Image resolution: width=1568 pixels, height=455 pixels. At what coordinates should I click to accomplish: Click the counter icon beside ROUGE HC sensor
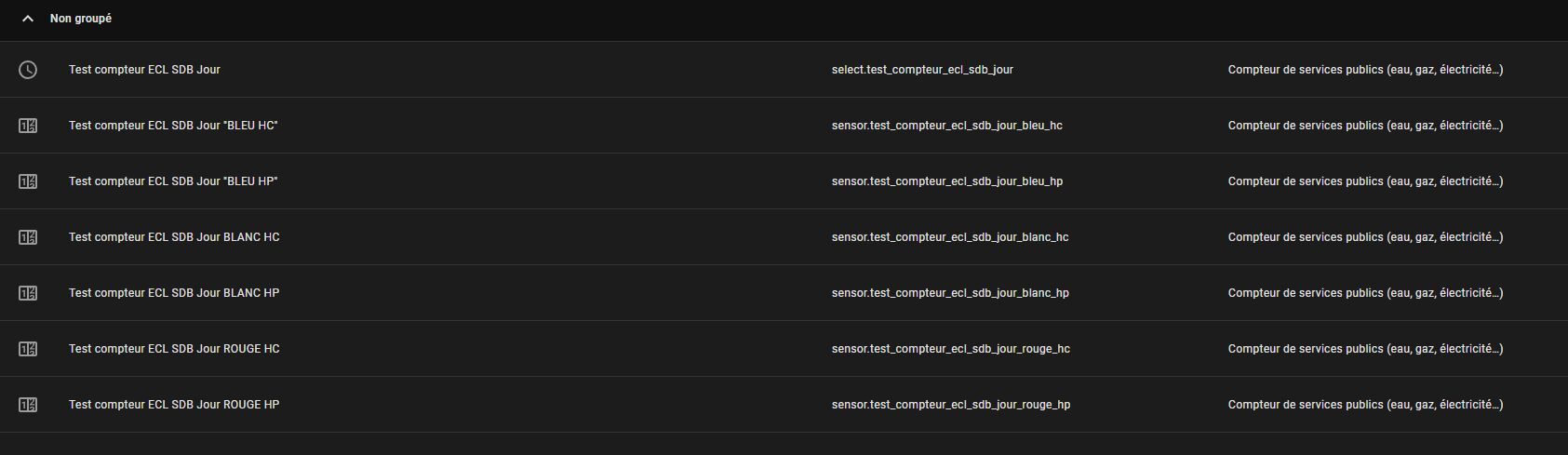[28, 349]
